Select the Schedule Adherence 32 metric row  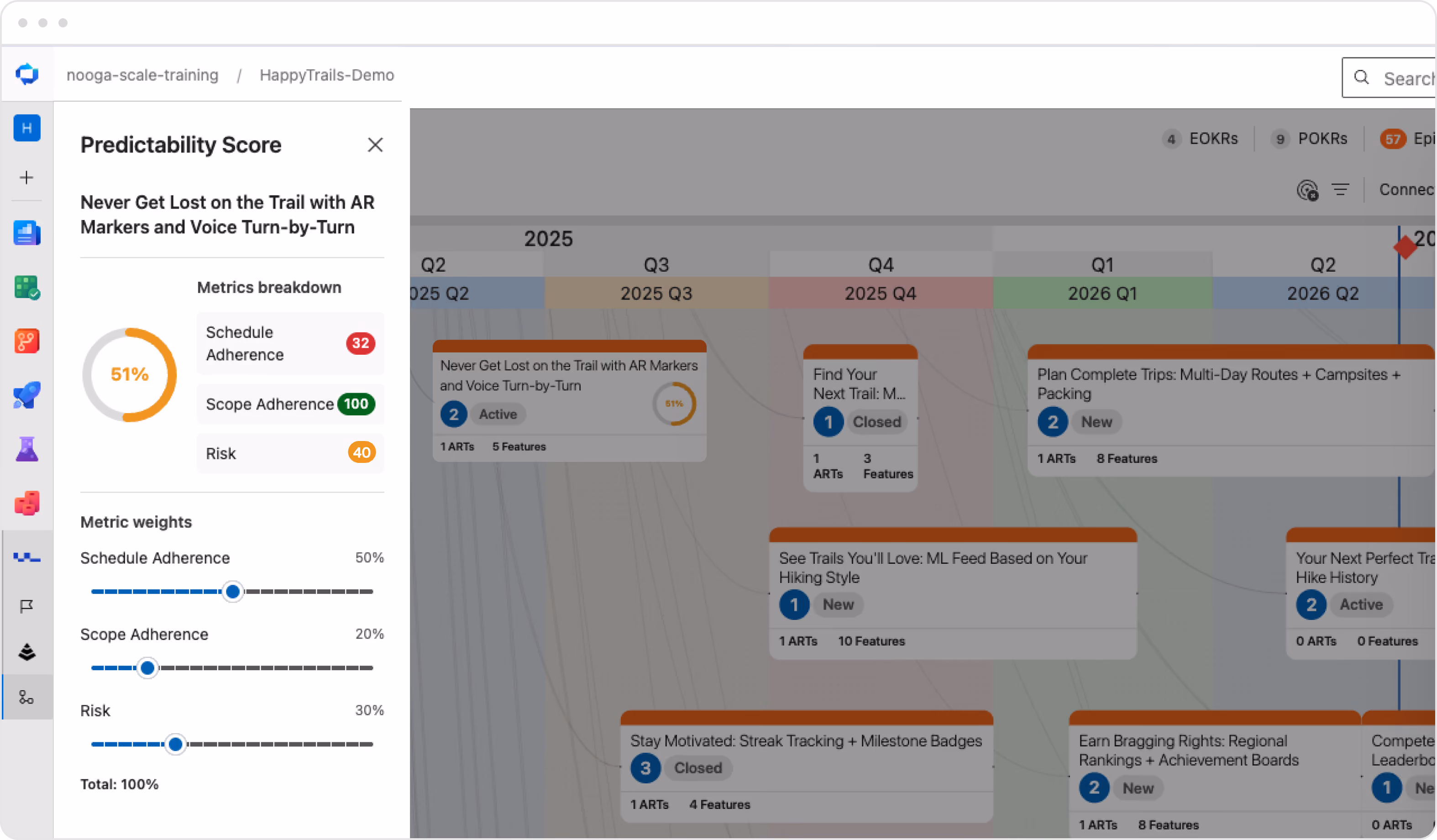tap(290, 343)
